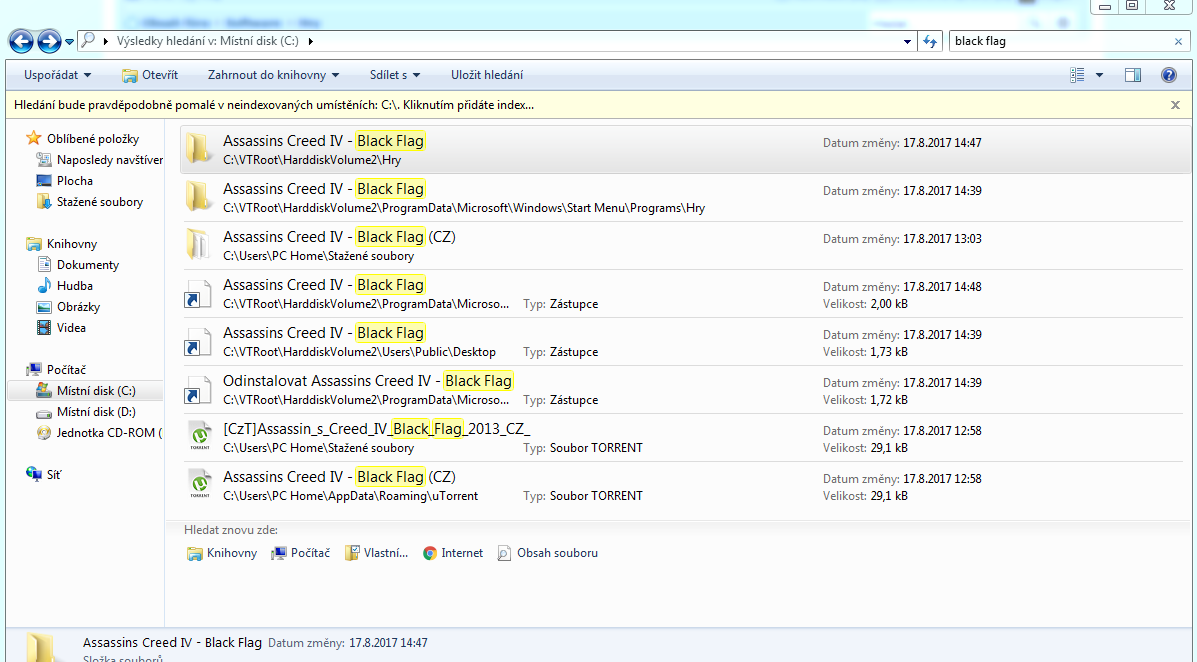Dismiss the yellow indexing info bar
This screenshot has width=1197, height=662.
click(x=1176, y=105)
